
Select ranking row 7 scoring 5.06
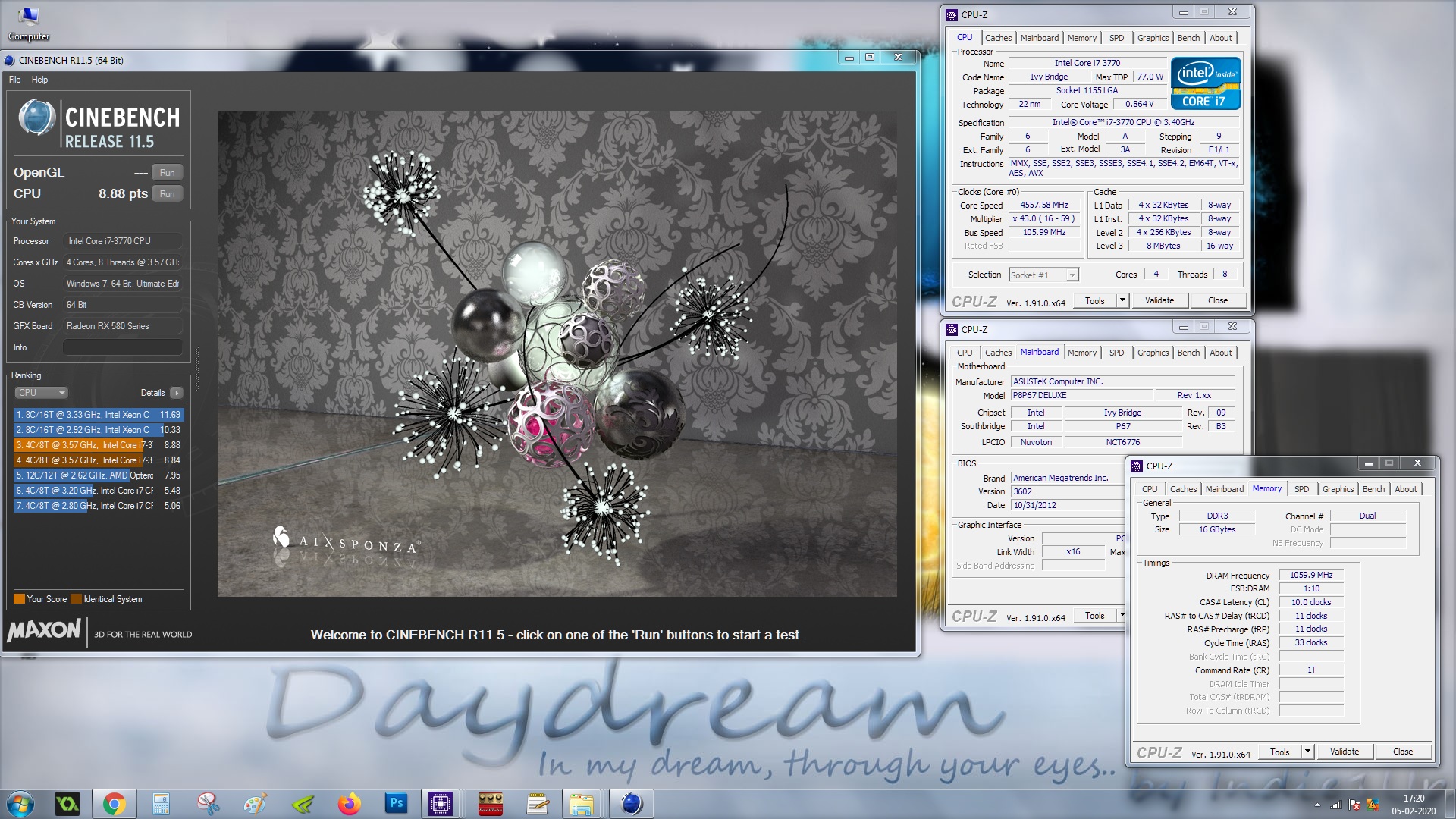tap(99, 506)
